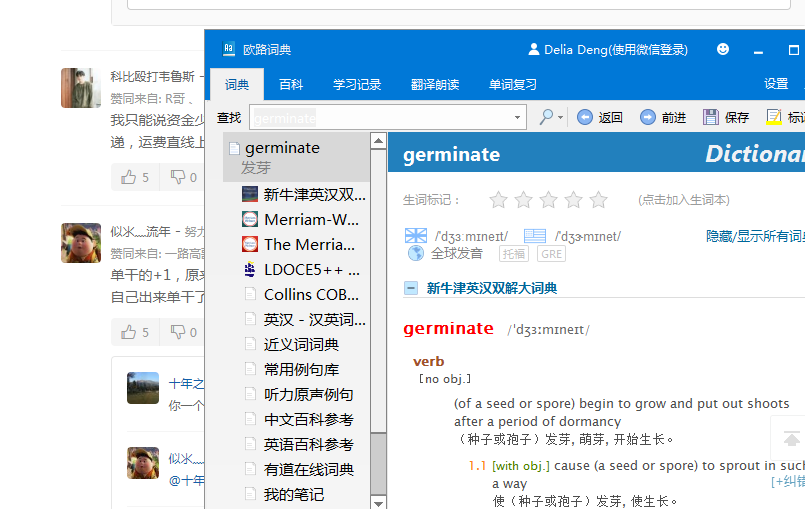Open the user profile Delia Deng account

pyautogui.click(x=608, y=49)
